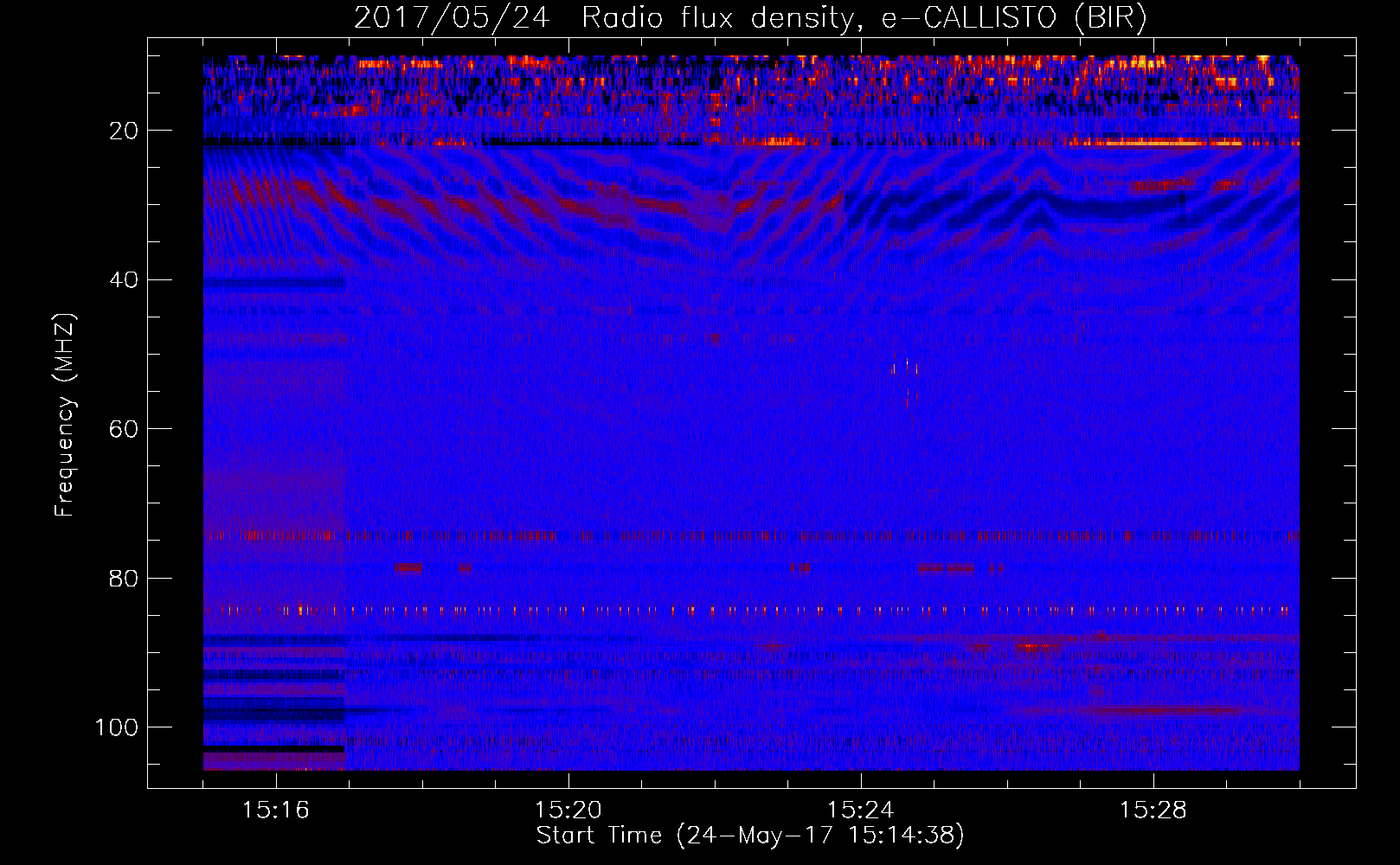Click the 60 MHz frequency tick label

tap(124, 429)
